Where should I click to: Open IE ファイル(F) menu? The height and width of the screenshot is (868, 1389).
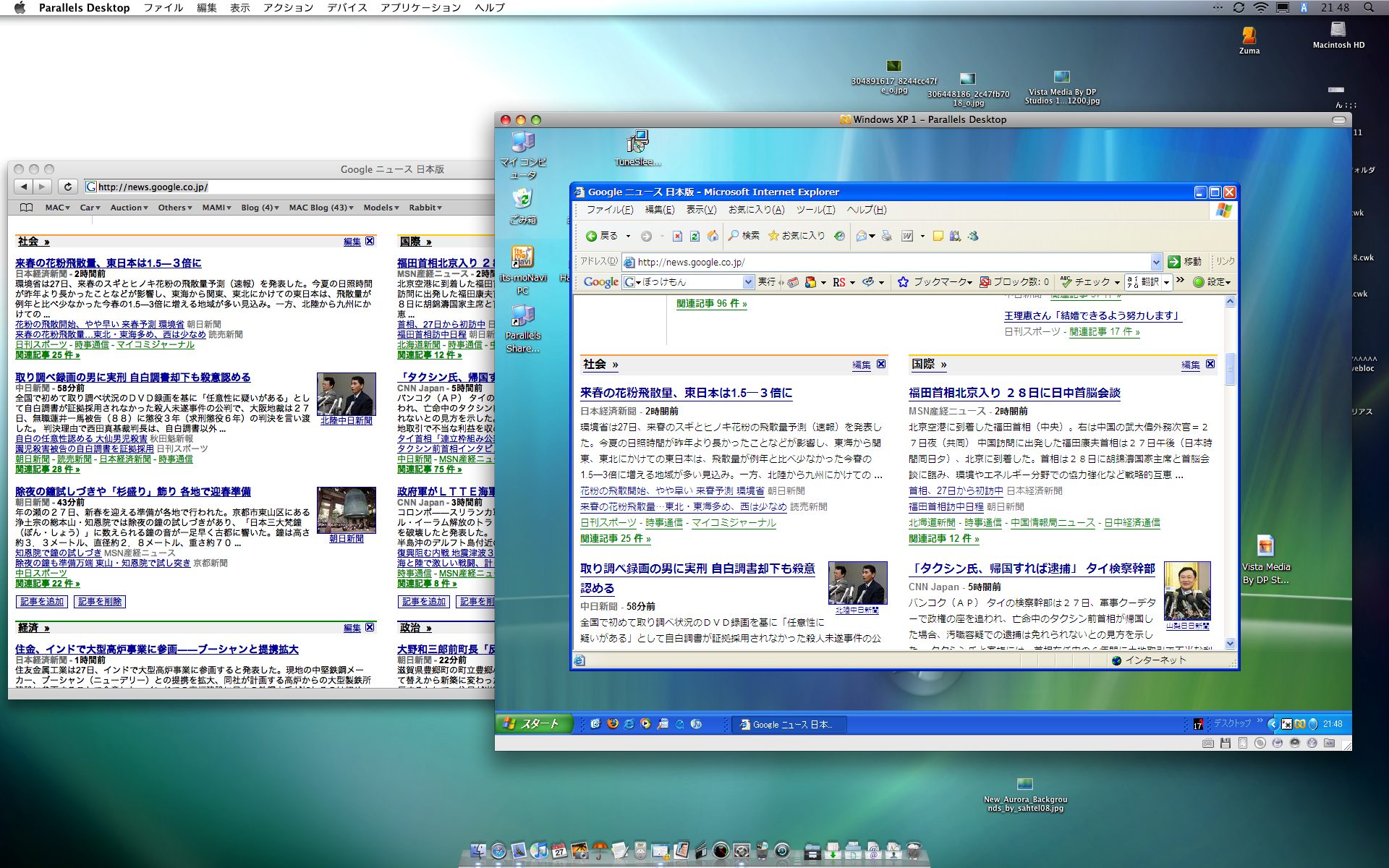click(x=609, y=210)
